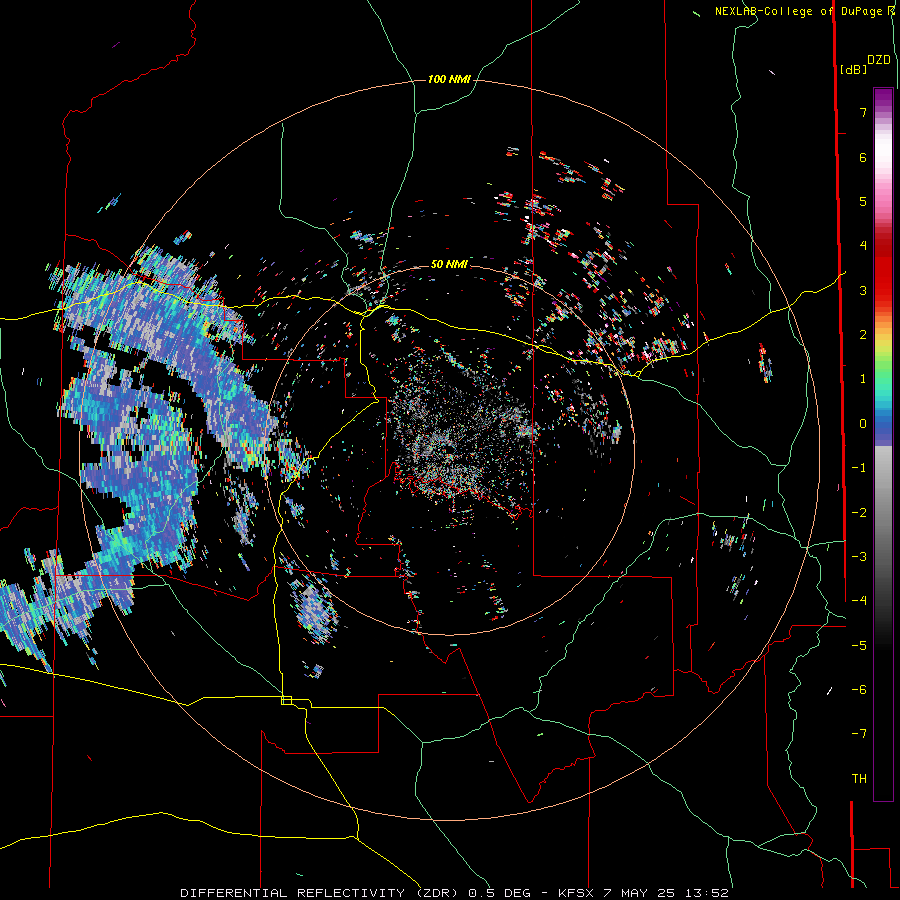Click the -6 value on the color scale

click(859, 690)
